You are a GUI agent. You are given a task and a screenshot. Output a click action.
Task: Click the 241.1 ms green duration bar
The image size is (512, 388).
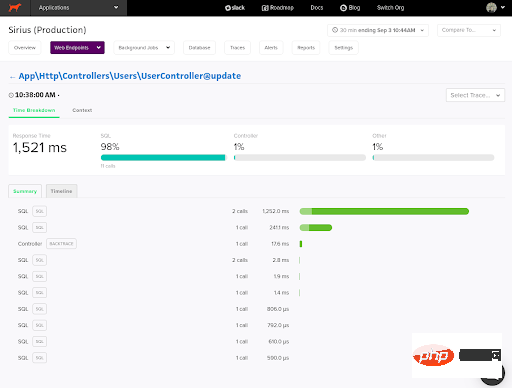tap(316, 228)
